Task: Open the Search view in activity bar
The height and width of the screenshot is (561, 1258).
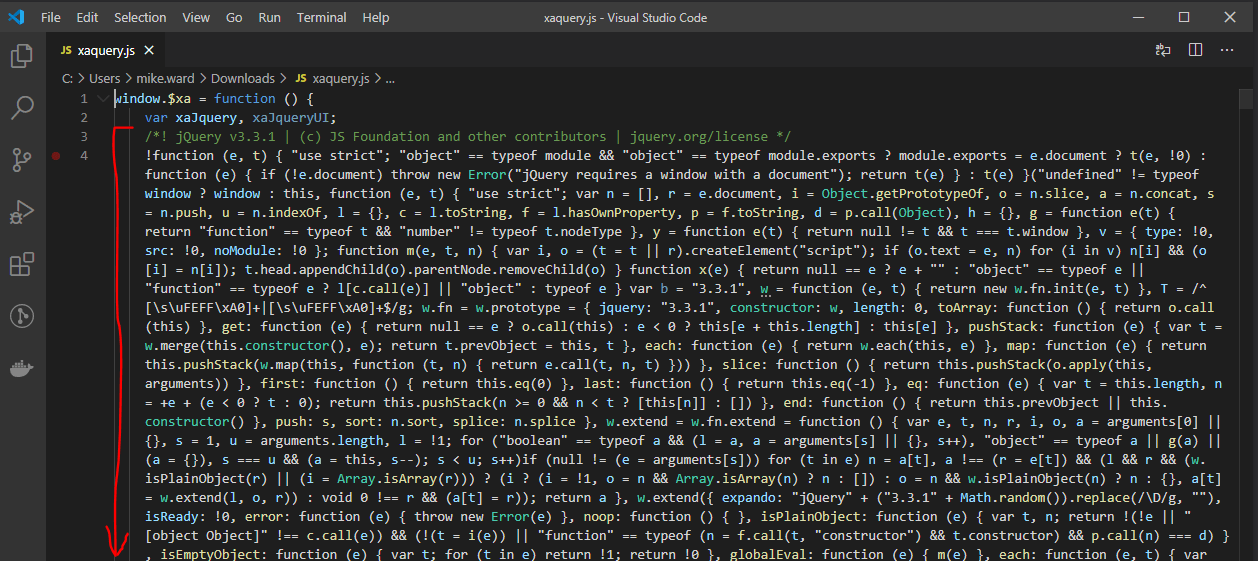Action: click(x=22, y=107)
